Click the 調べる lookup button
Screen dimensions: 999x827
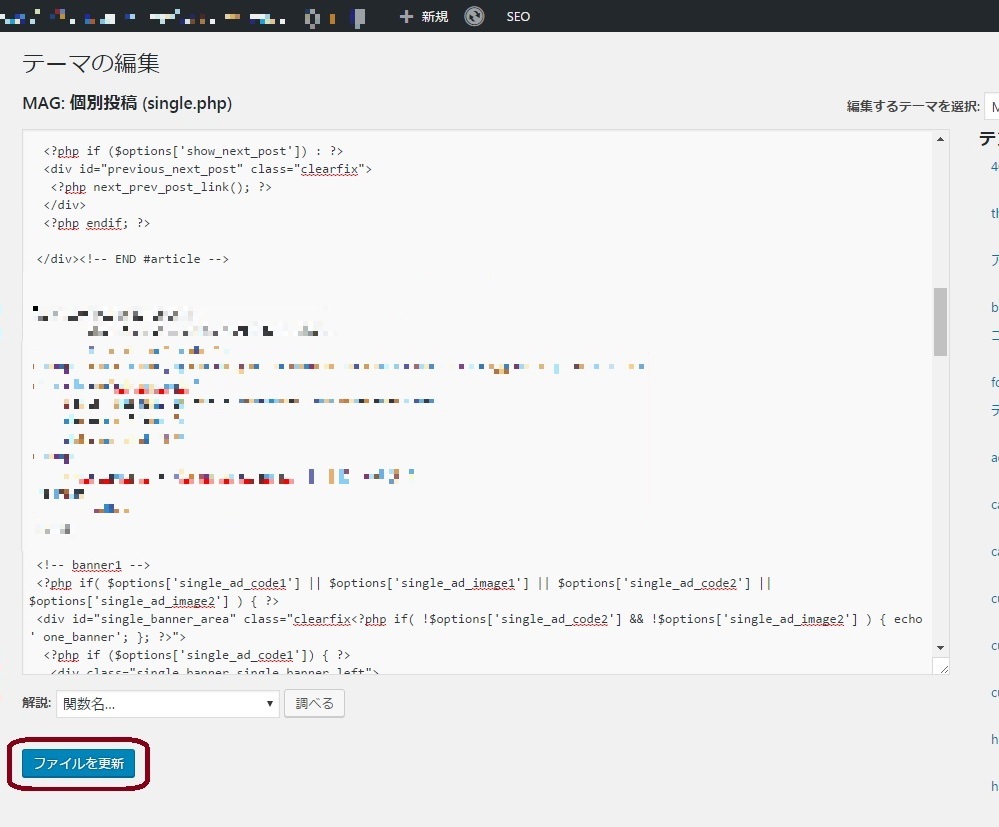click(314, 703)
